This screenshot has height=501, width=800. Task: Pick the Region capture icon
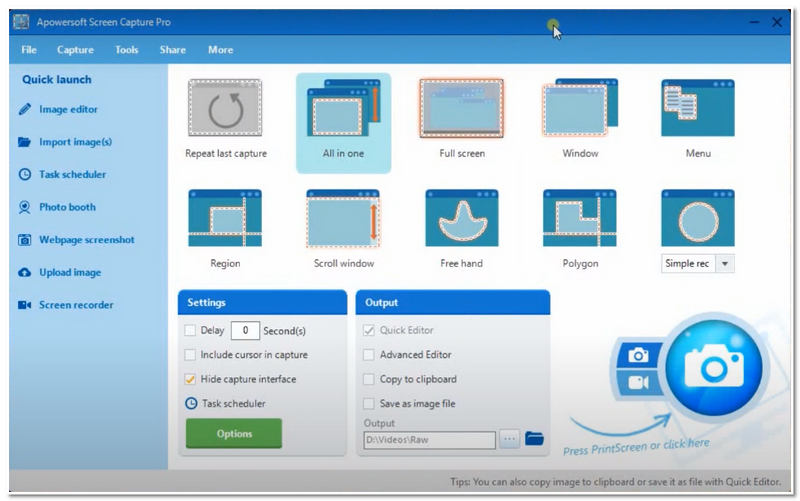point(225,217)
